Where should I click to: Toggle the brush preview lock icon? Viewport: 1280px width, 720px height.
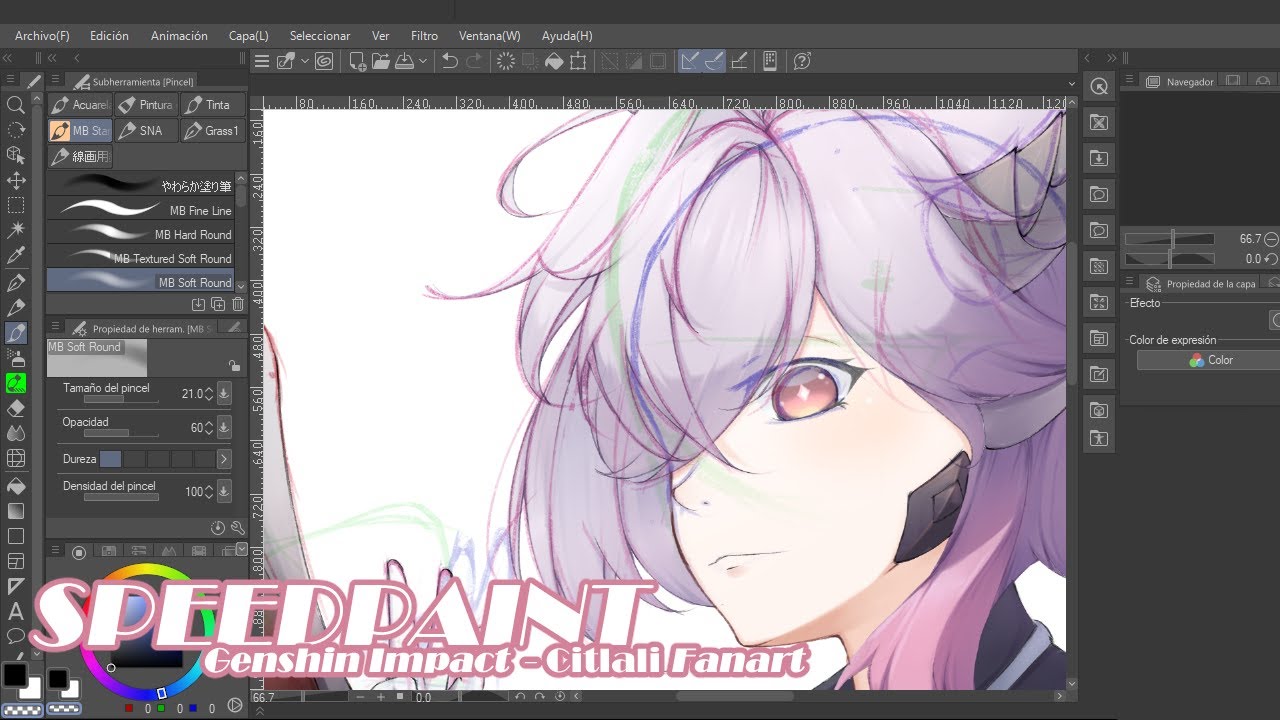click(234, 366)
